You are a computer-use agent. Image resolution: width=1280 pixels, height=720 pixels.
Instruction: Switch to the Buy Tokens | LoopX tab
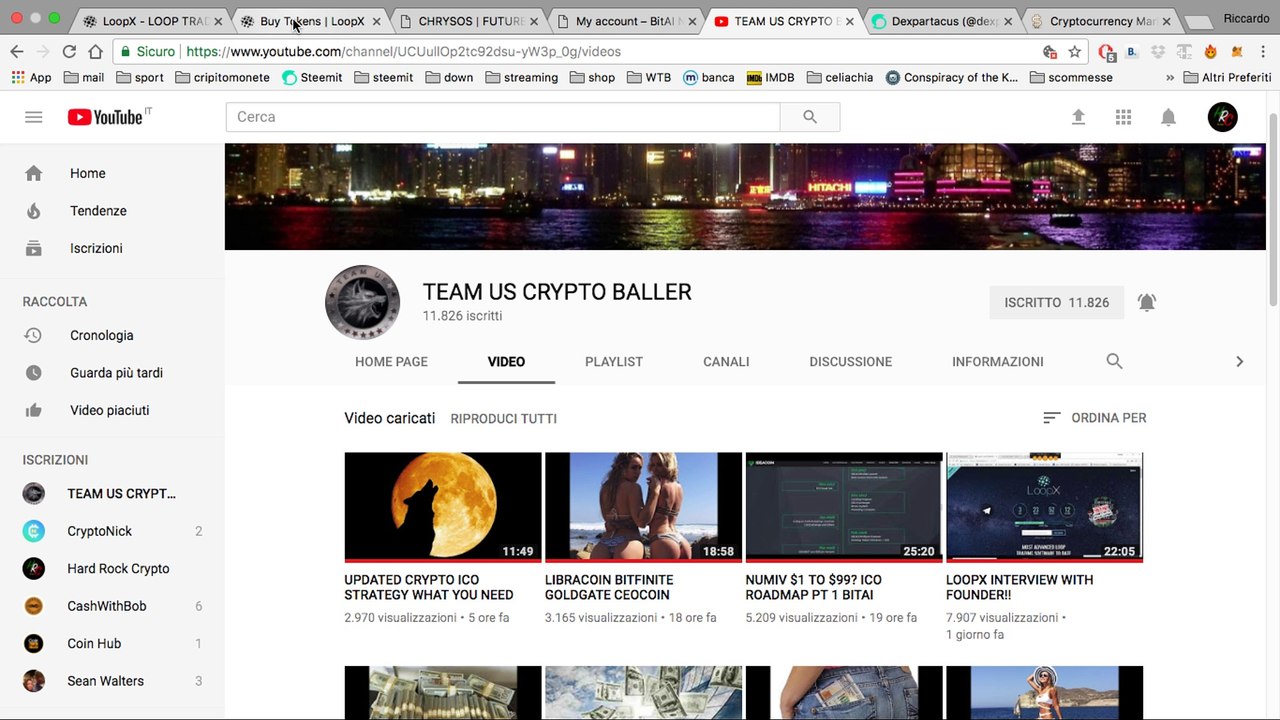tap(311, 21)
